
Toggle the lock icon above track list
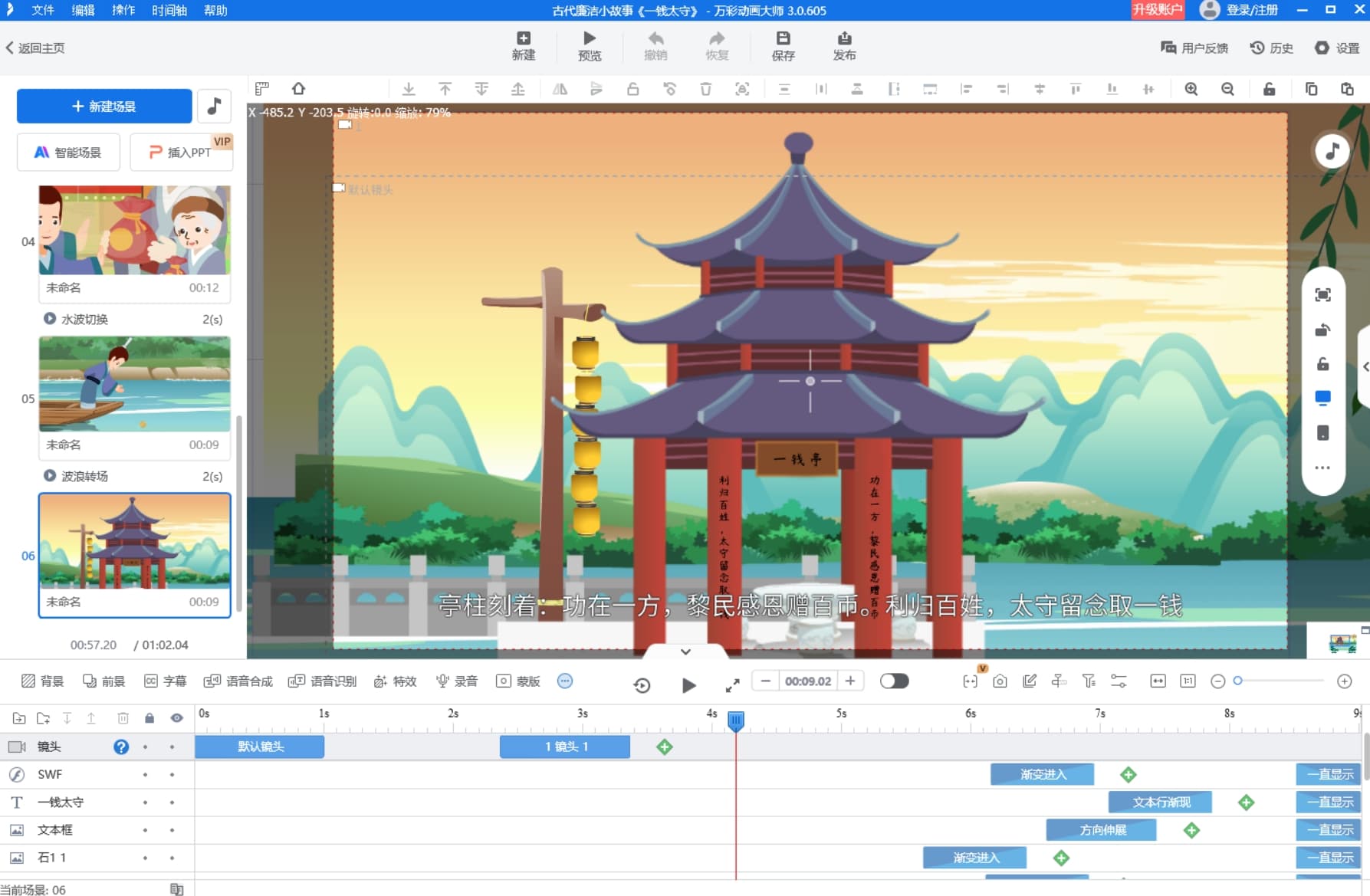tap(149, 718)
